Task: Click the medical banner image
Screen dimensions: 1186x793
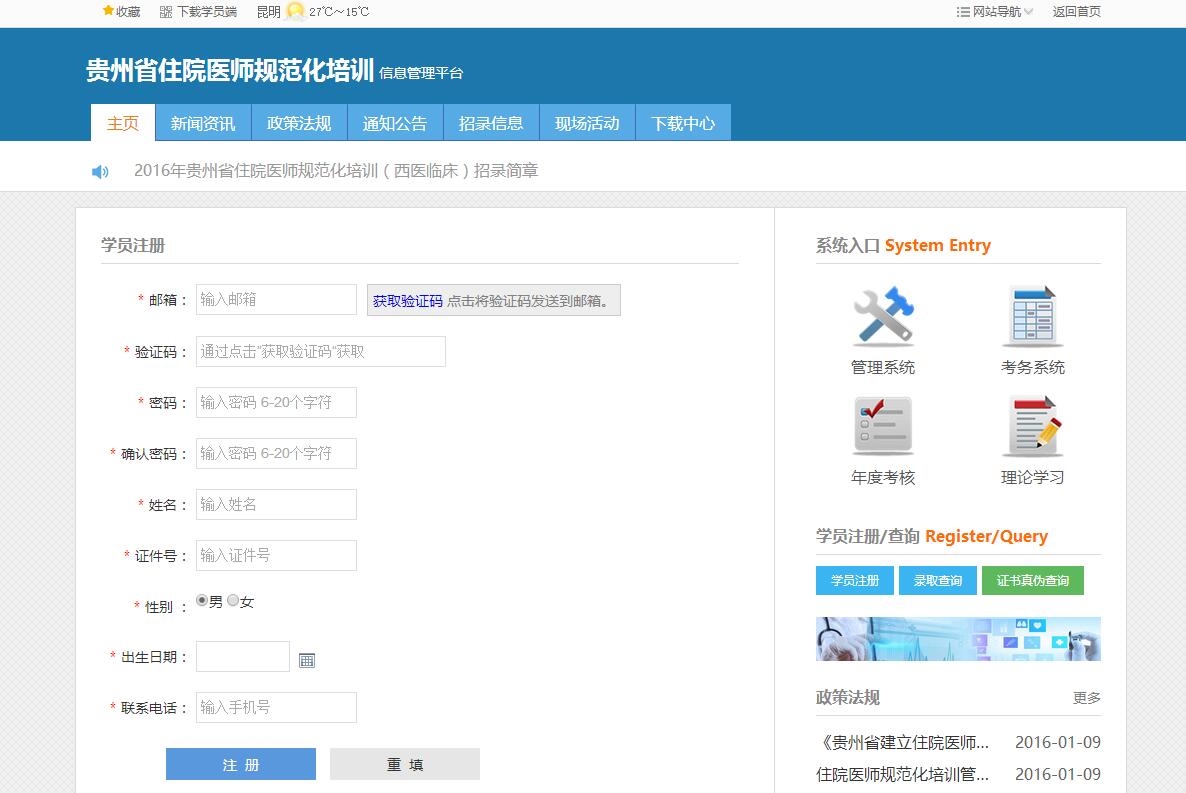Action: pos(958,639)
